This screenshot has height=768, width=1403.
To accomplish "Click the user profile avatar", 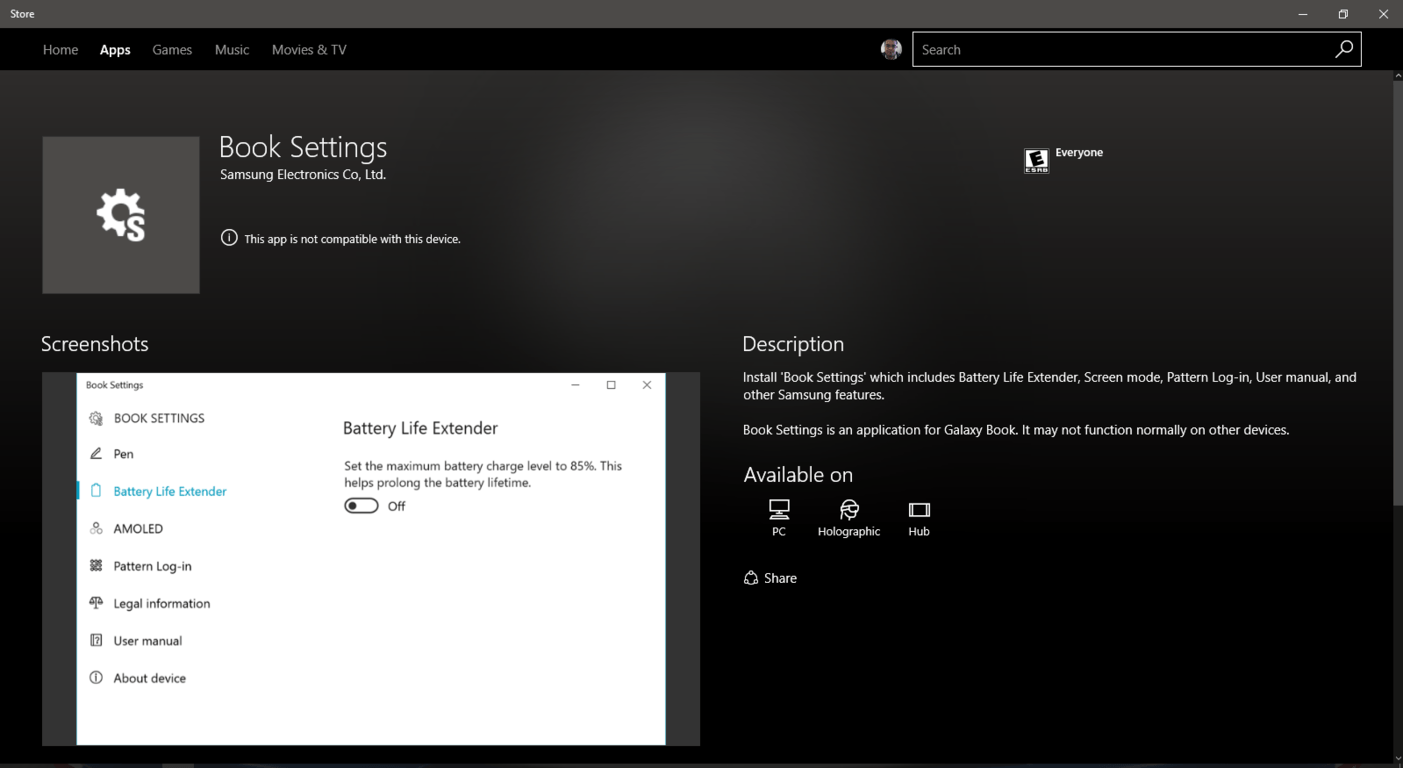I will pyautogui.click(x=891, y=49).
